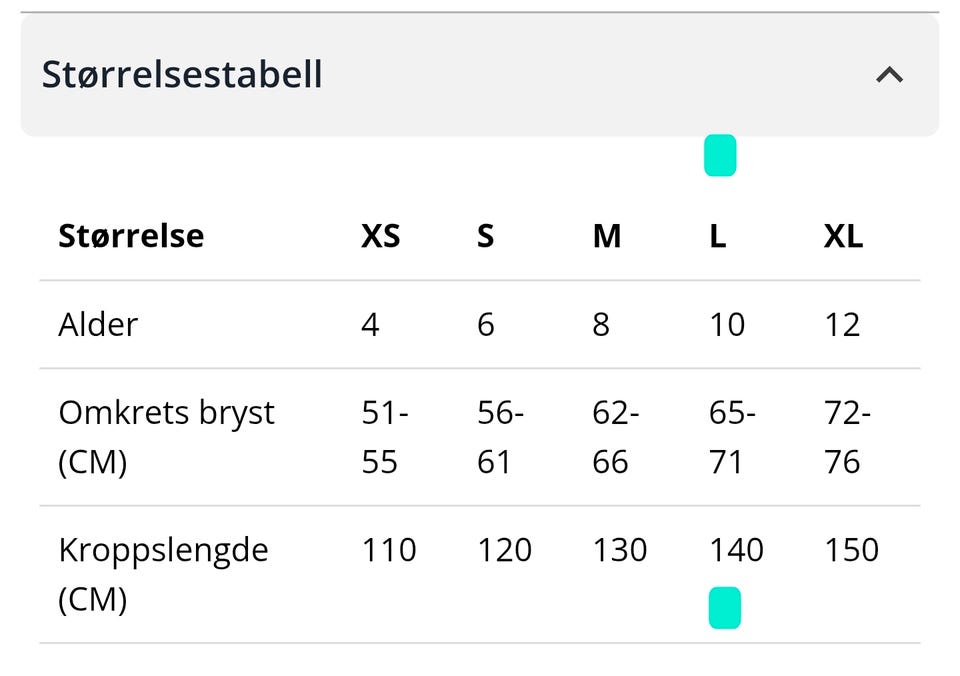This screenshot has height=676, width=960.
Task: Select the L size column header
Action: pos(717,236)
